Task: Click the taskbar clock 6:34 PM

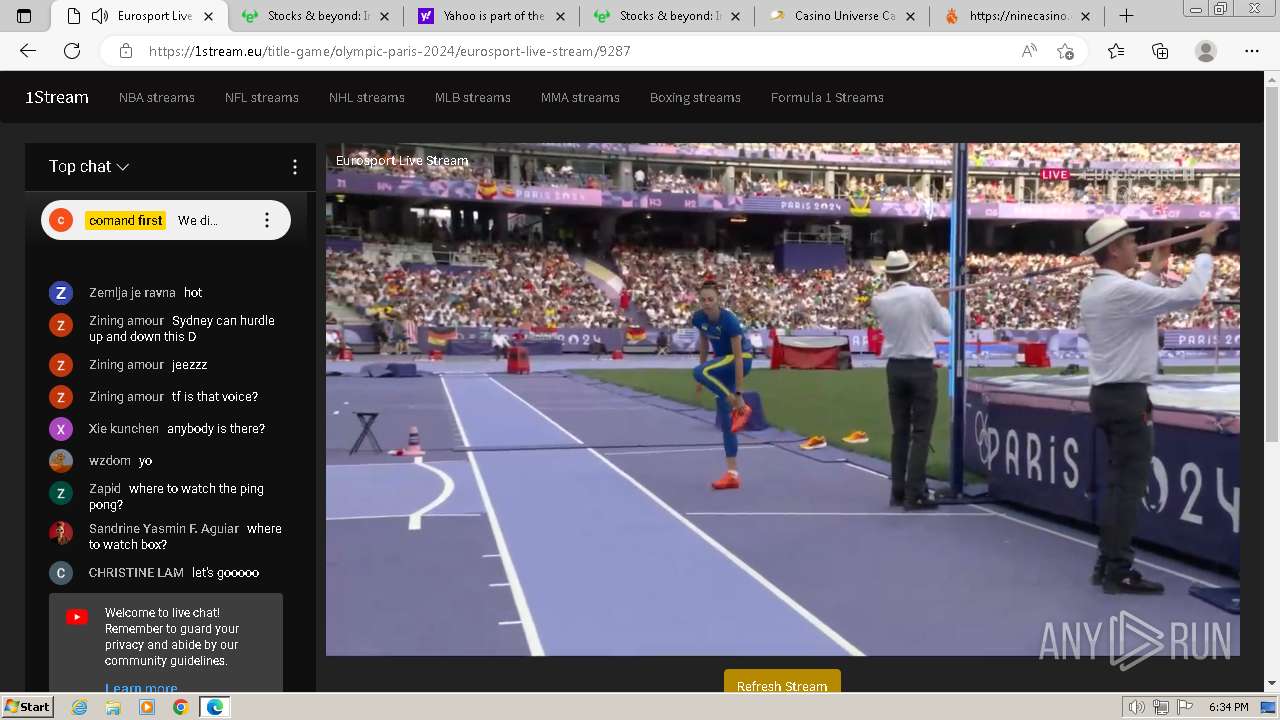Action: (1228, 707)
